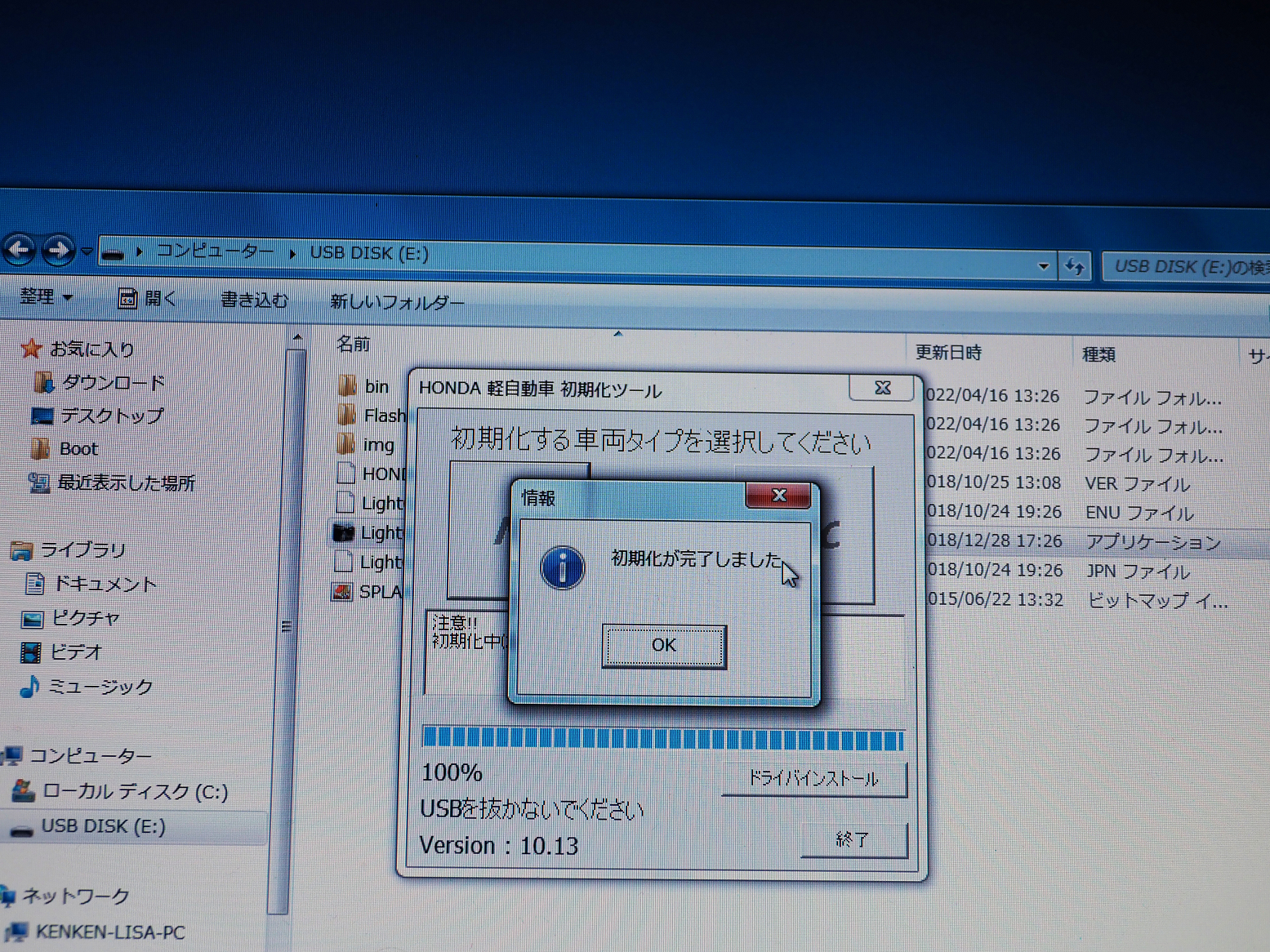Select USB DISK (E:) in navigation pane

tap(103, 826)
